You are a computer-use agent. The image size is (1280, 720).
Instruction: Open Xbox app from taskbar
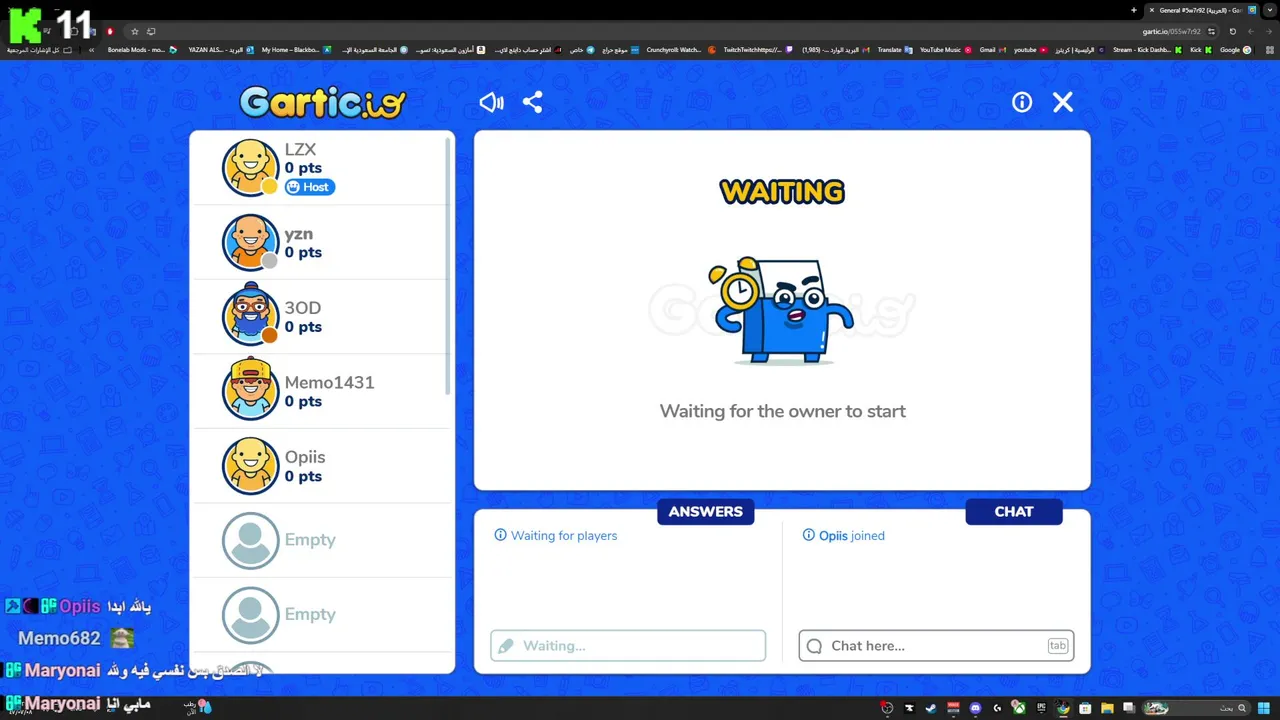1018,708
